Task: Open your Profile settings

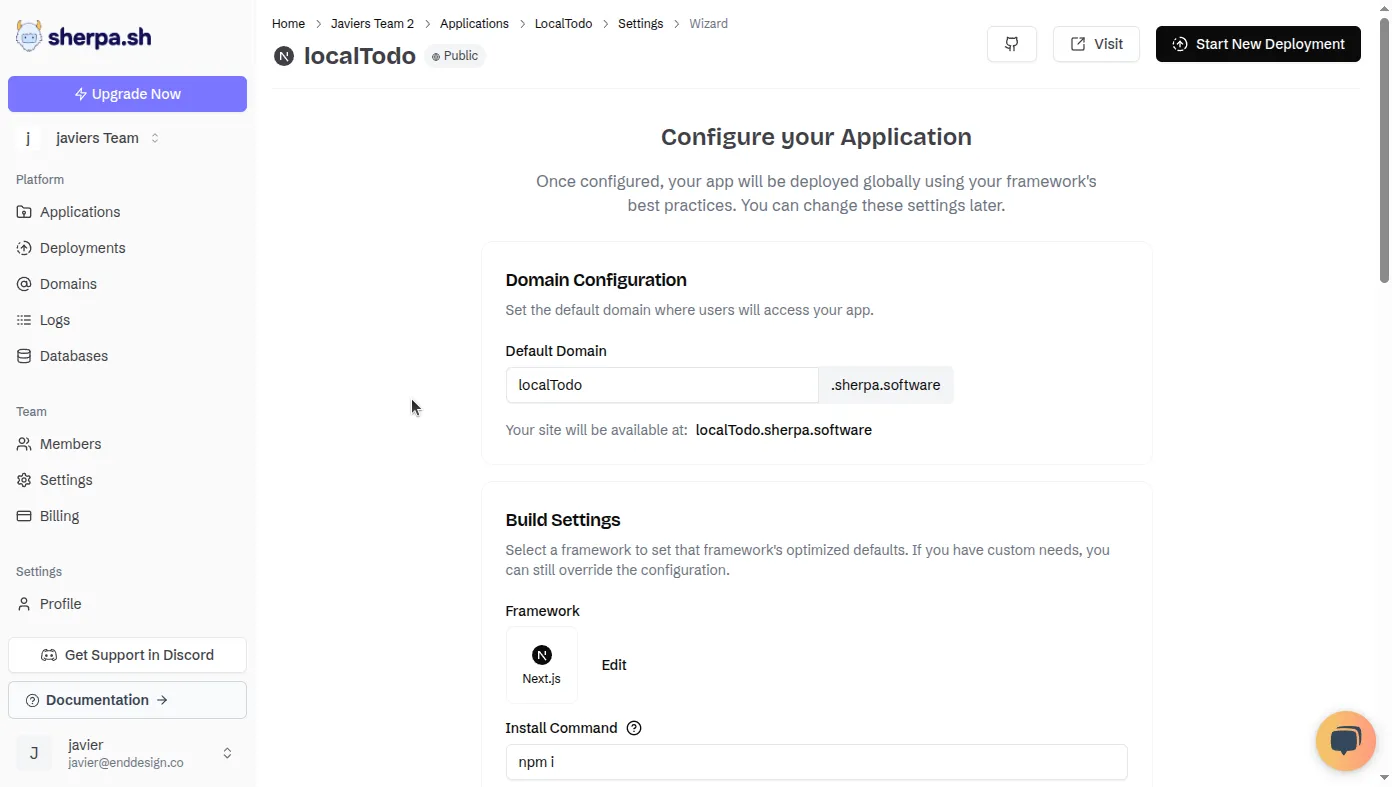Action: pyautogui.click(x=61, y=603)
